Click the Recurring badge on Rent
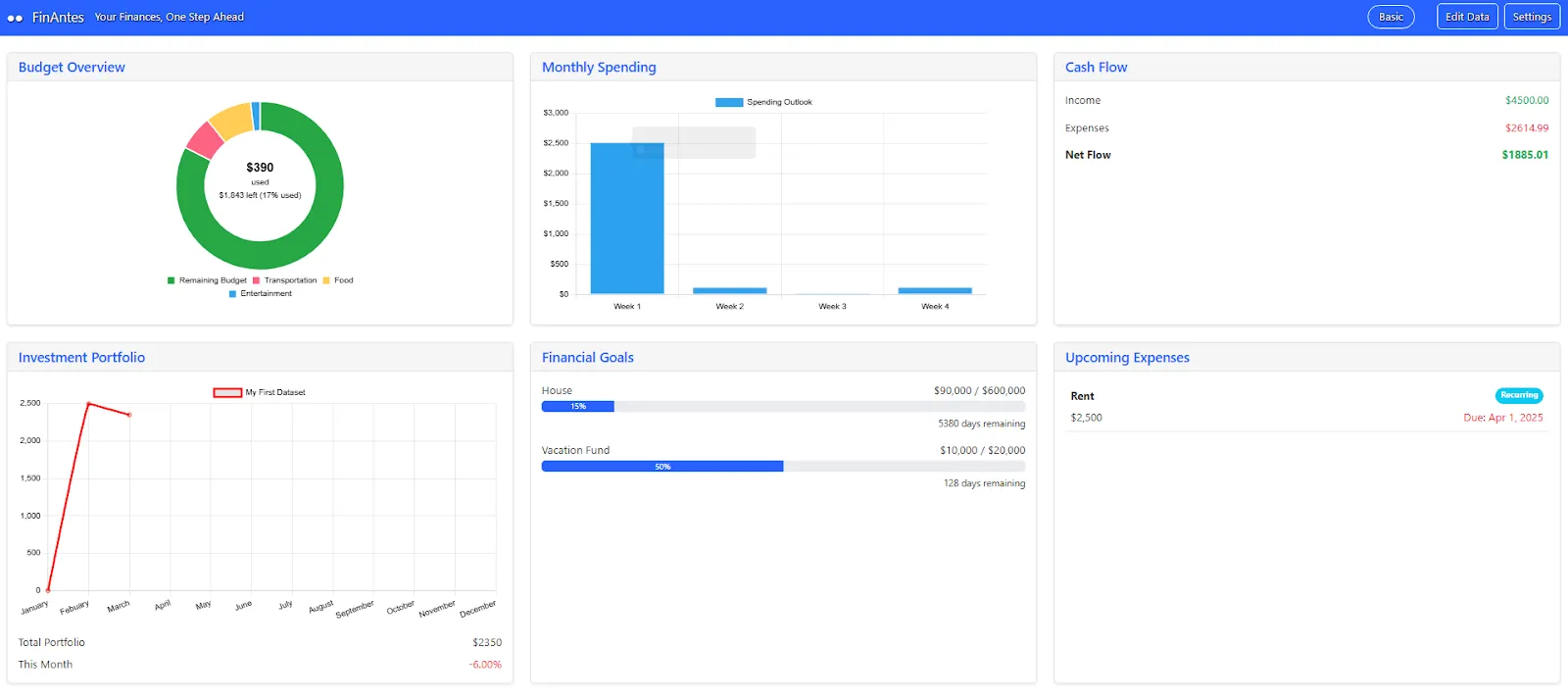The height and width of the screenshot is (700, 1568). click(x=1518, y=395)
